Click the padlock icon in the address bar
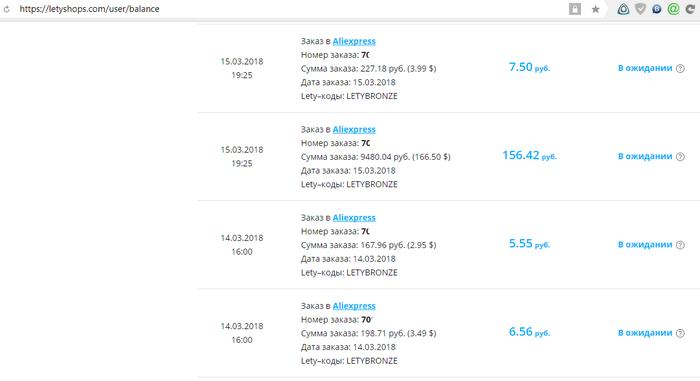This screenshot has height=381, width=700. click(575, 9)
